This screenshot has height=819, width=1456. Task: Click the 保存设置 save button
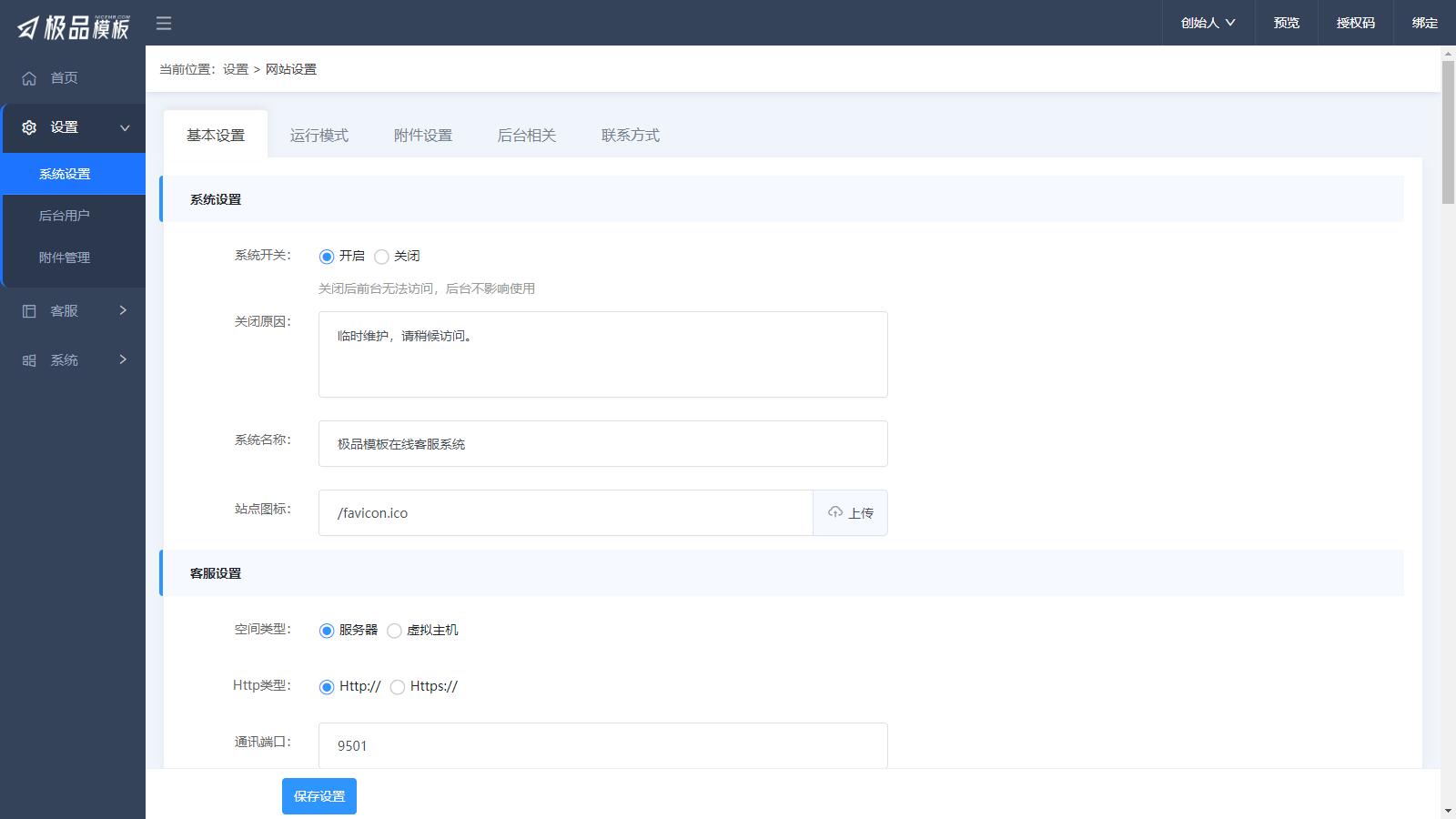(318, 795)
